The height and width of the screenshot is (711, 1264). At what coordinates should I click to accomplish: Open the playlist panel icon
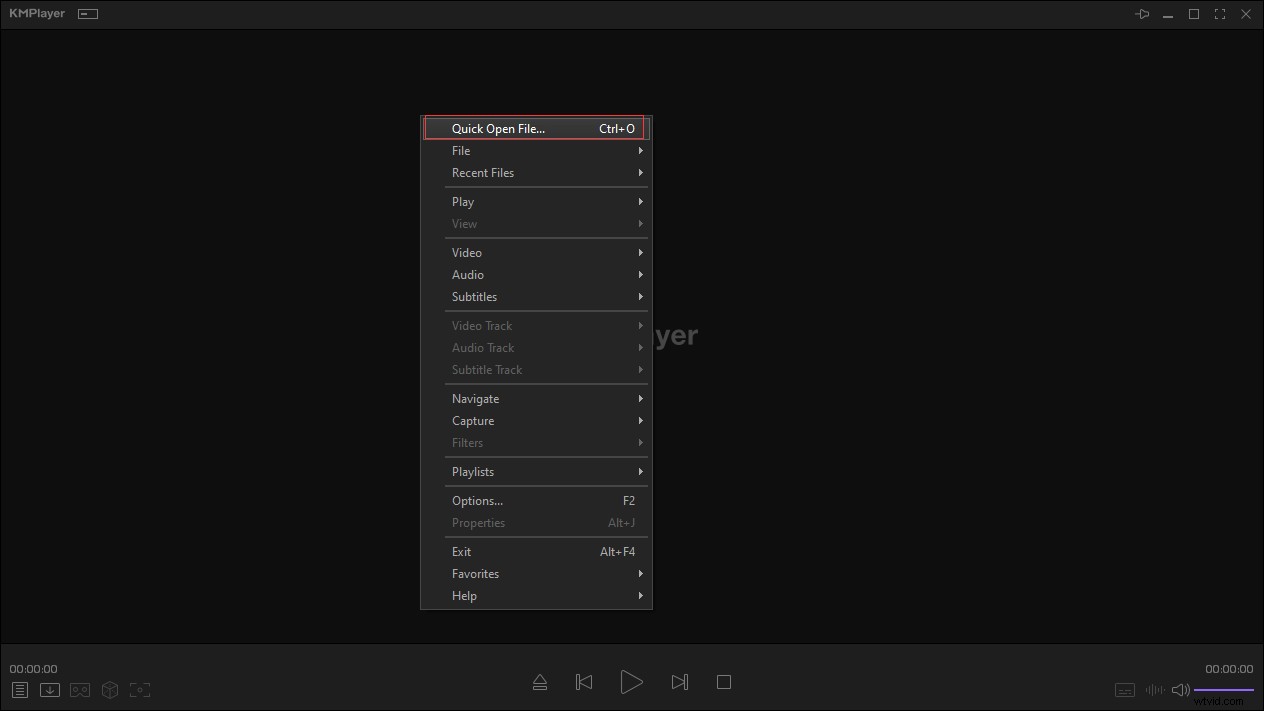(x=20, y=690)
